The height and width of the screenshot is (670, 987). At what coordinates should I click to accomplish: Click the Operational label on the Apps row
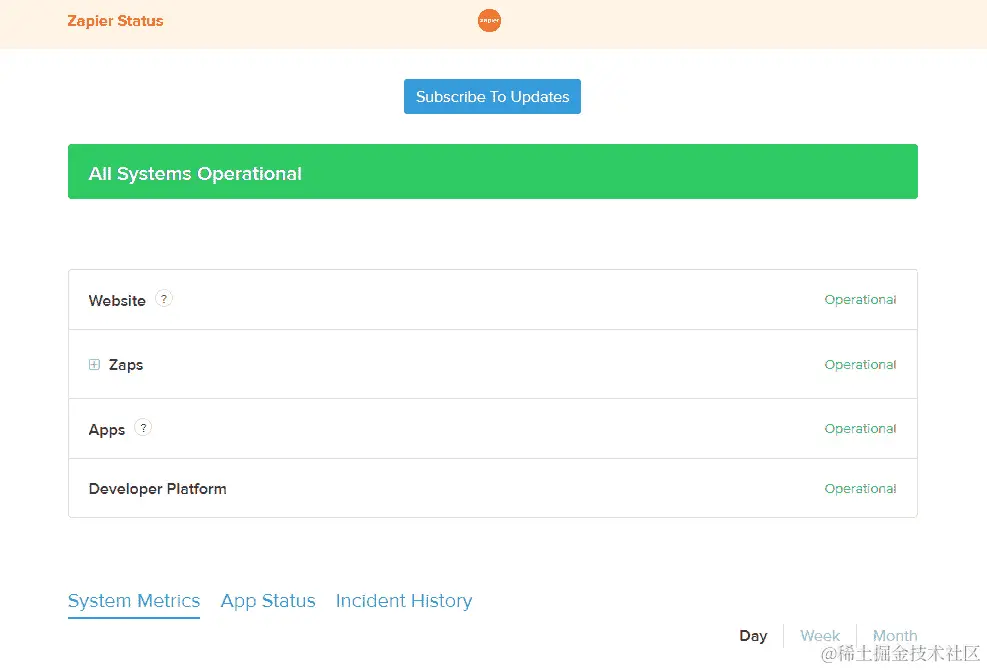[860, 428]
